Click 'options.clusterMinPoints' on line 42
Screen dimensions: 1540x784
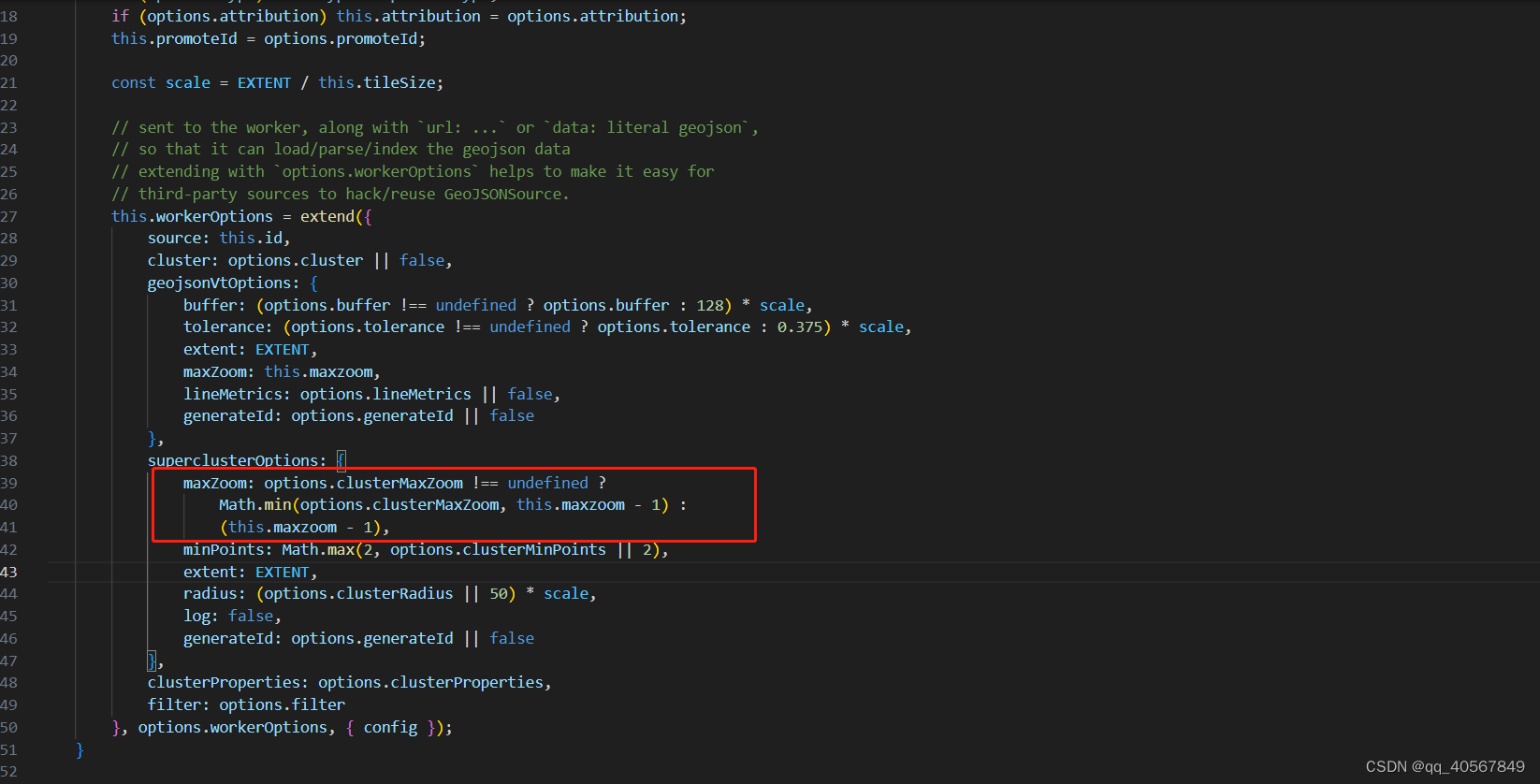click(x=498, y=549)
